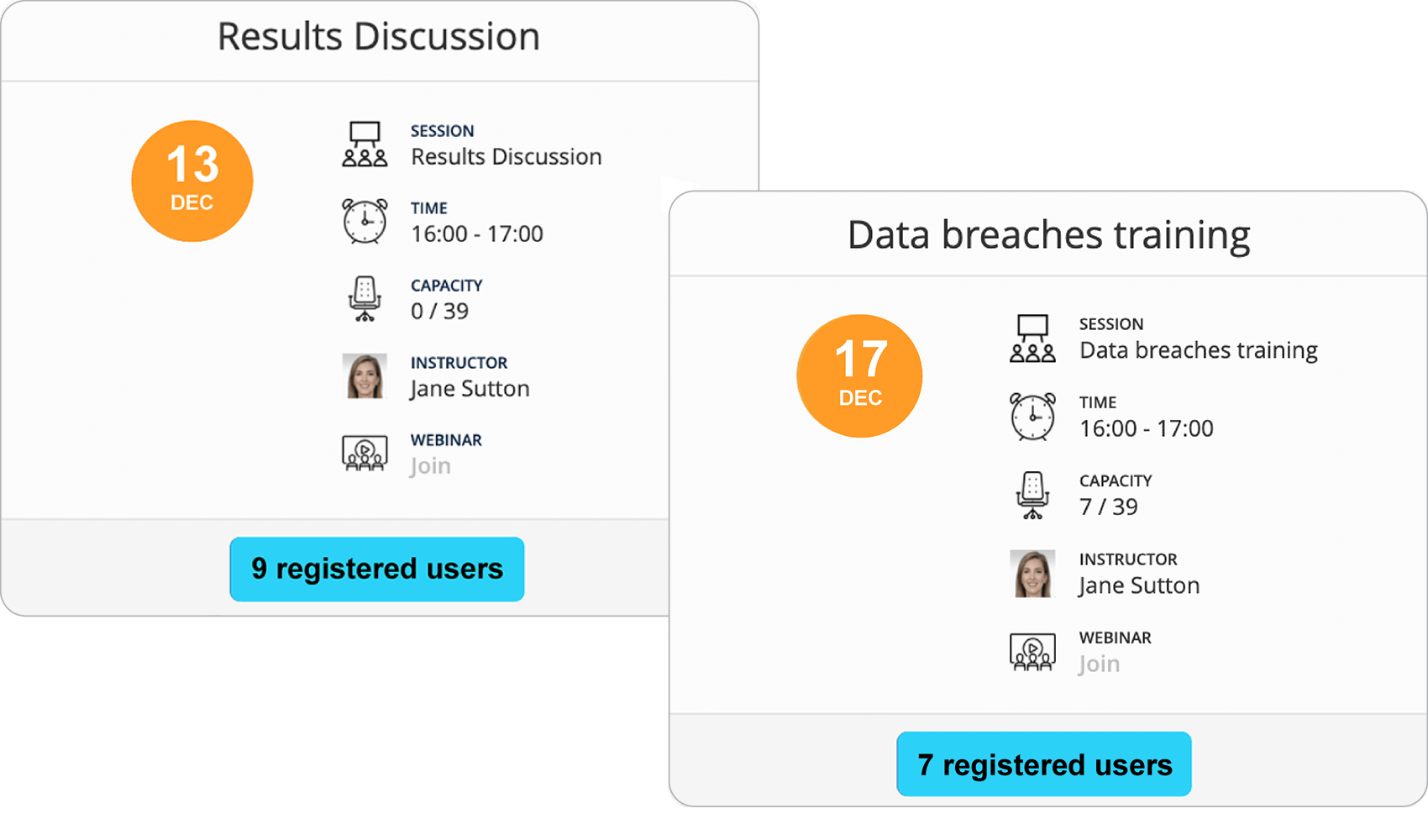Viewport: 1428px width, 840px height.
Task: Select instructor name Jane Sutton in Data breaches card
Action: 1139,585
